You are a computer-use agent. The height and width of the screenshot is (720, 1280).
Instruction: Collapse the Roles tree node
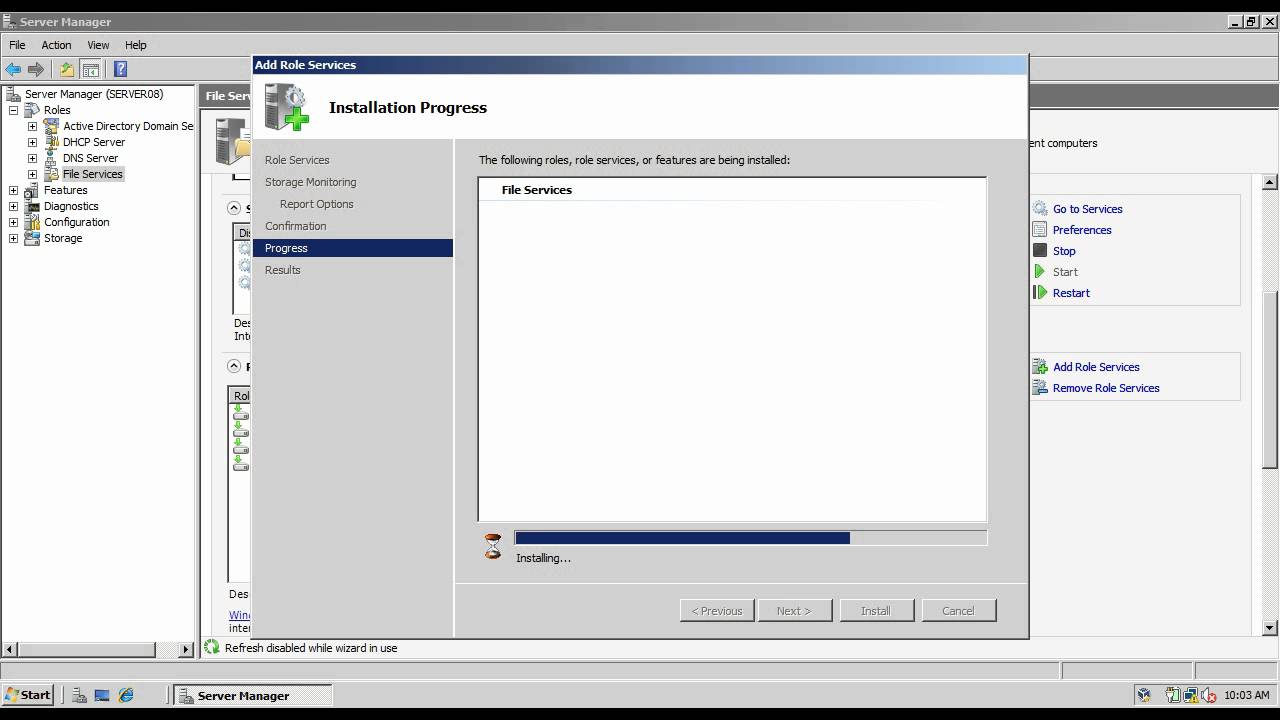tap(13, 110)
